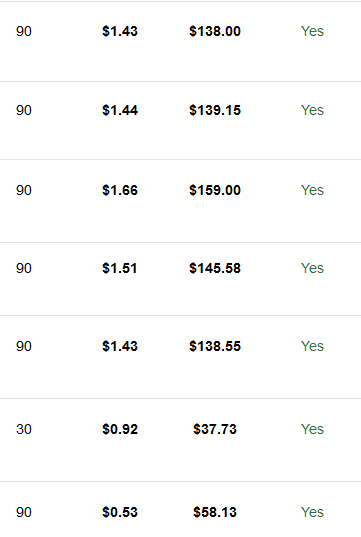Select the $1.44 per-unit price
361x537 pixels.
[120, 110]
